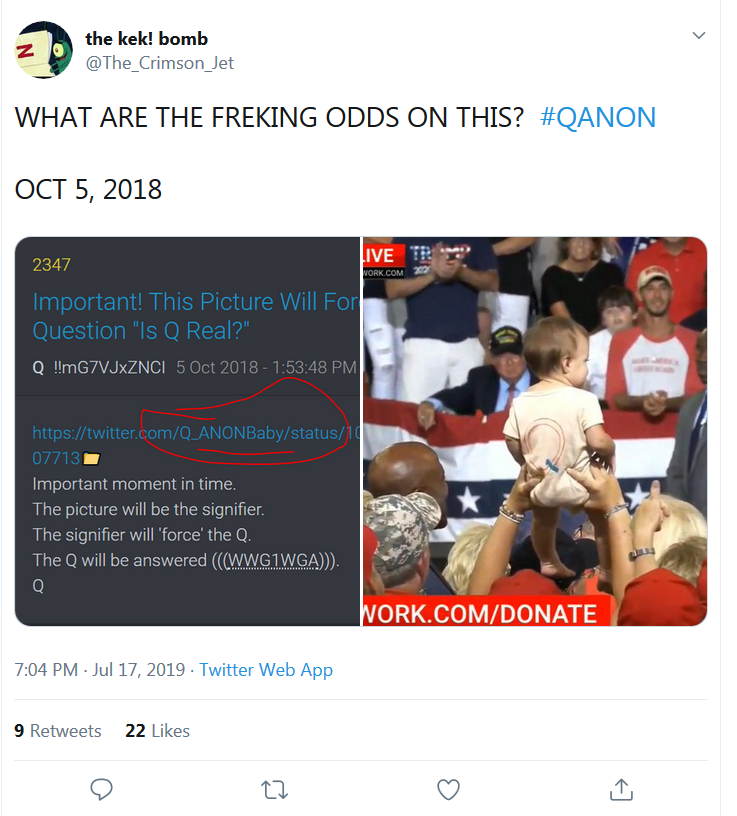Open the 7:04 PM Jul 17, 2019 timestamp

pyautogui.click(x=100, y=670)
